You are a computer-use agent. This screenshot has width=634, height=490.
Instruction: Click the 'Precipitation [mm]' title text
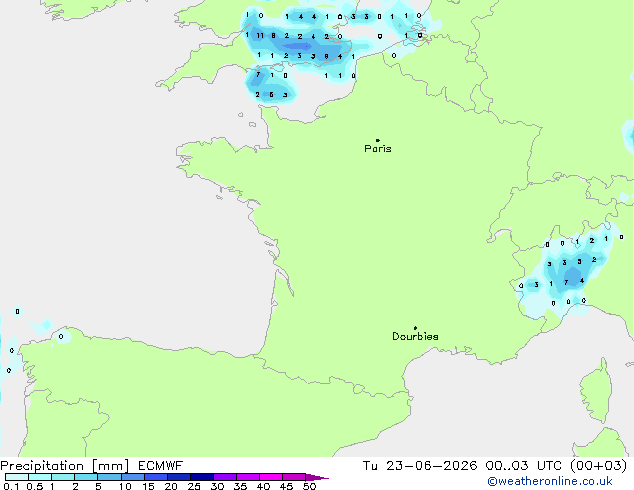(x=65, y=466)
